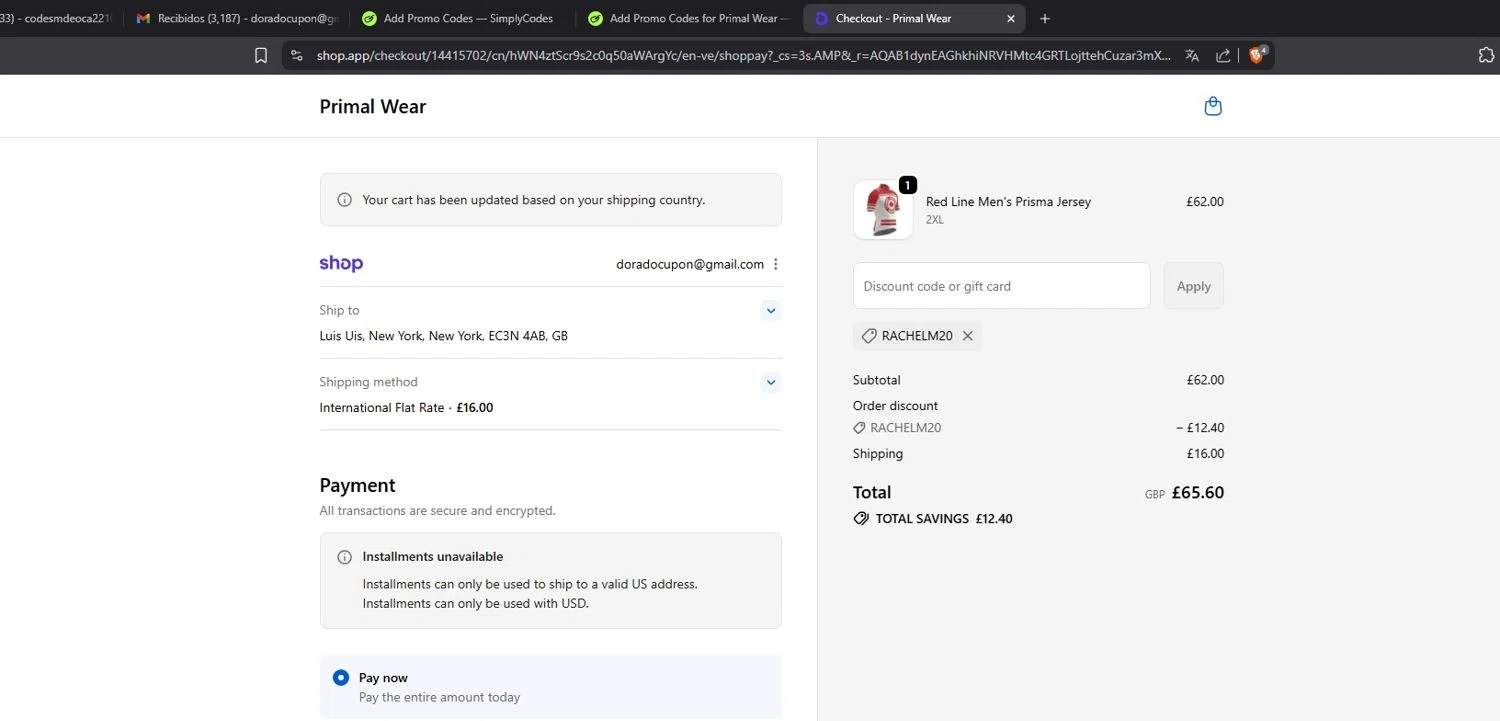Viewport: 1500px width, 721px height.
Task: Click the £65.60 total amount
Action: click(1197, 493)
